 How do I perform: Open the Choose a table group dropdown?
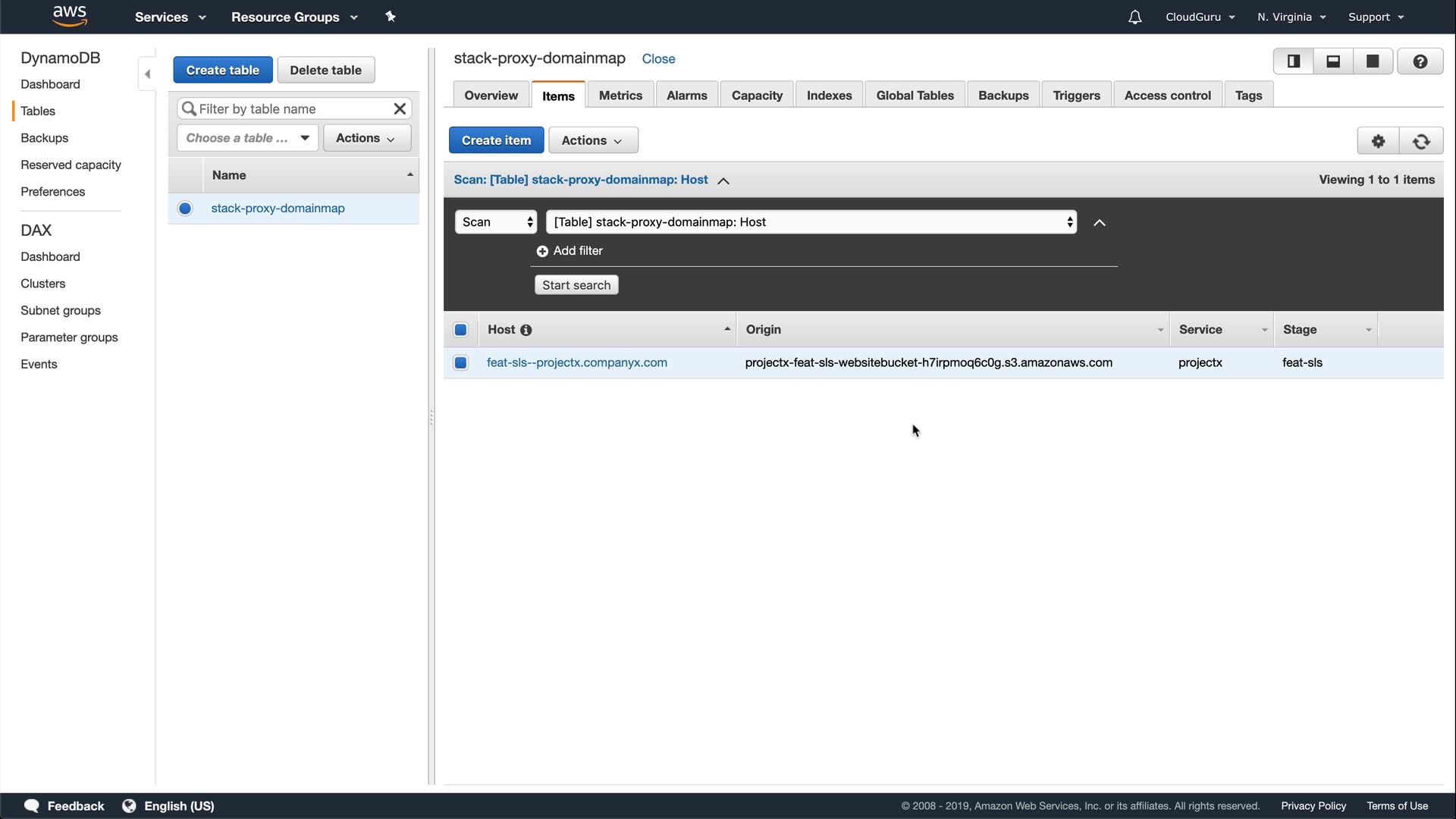(x=247, y=138)
